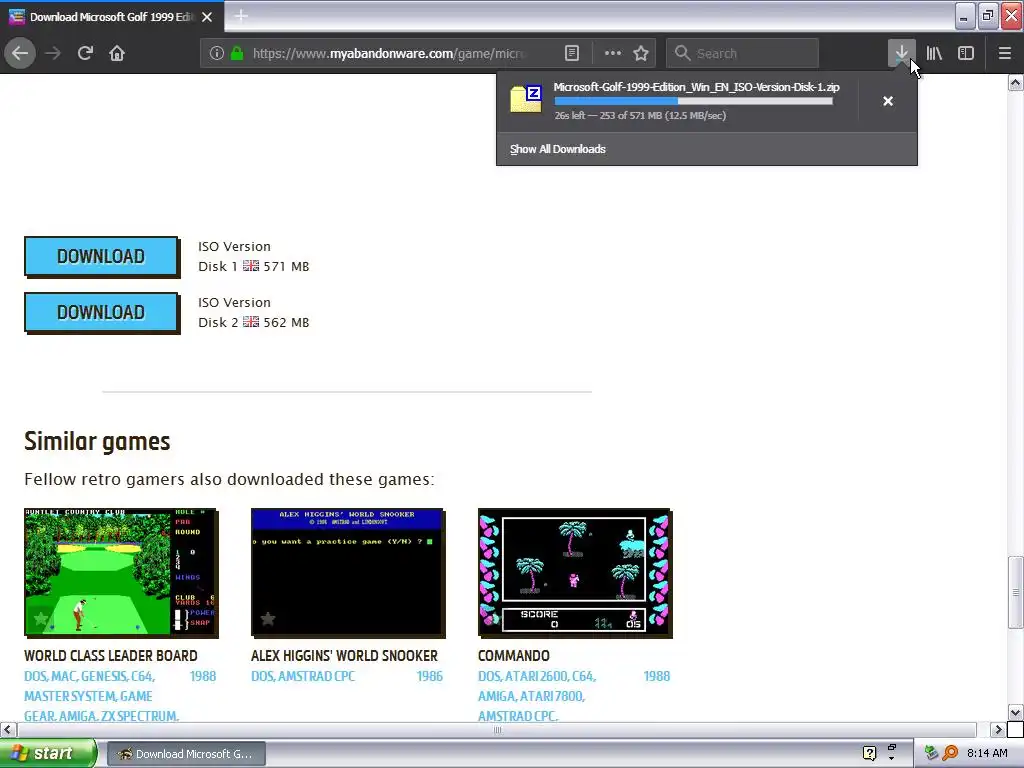Click the orange magnifier tray icon

950,753
